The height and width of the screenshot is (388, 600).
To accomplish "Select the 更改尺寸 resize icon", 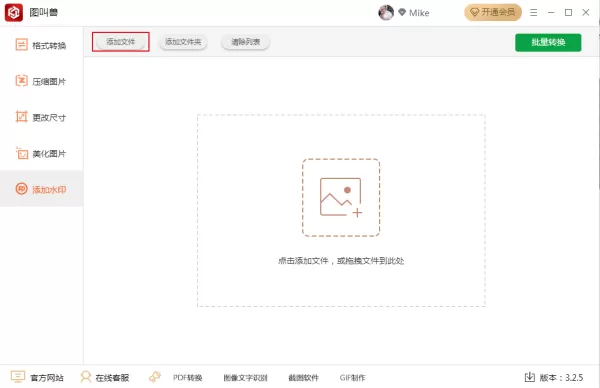I will pyautogui.click(x=21, y=117).
